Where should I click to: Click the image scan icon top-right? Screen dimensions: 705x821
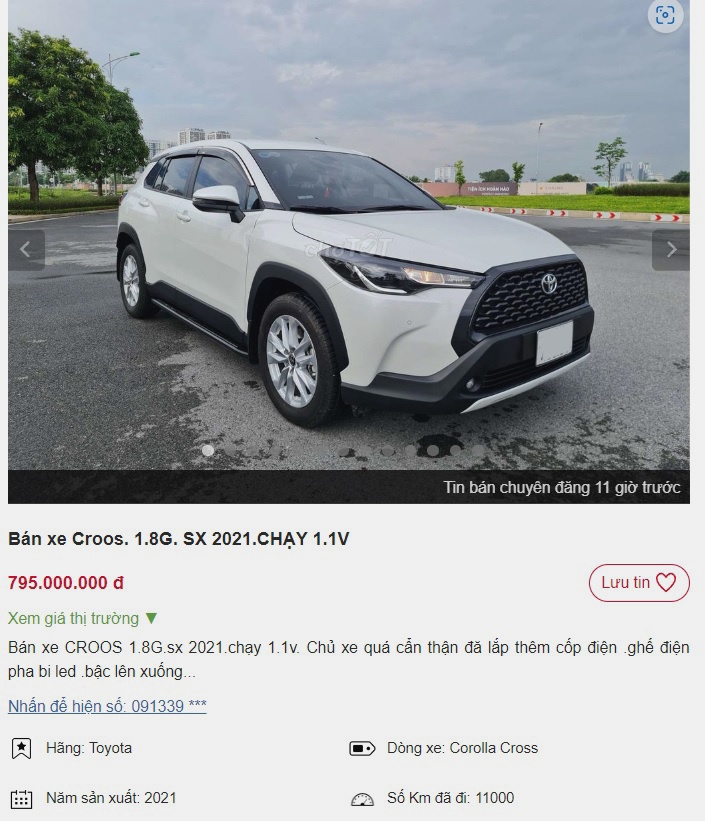coord(665,15)
